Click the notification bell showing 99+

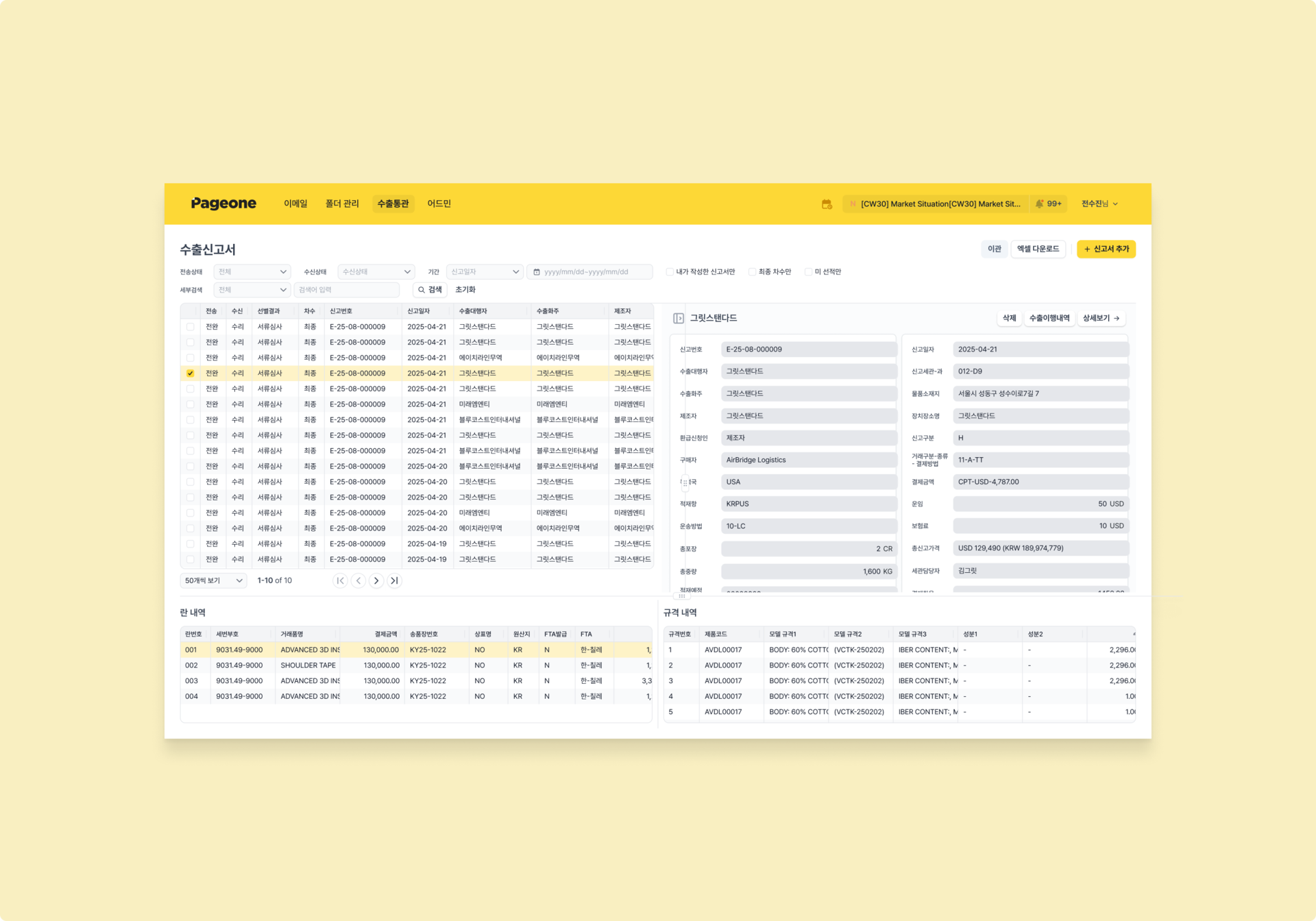point(1049,204)
